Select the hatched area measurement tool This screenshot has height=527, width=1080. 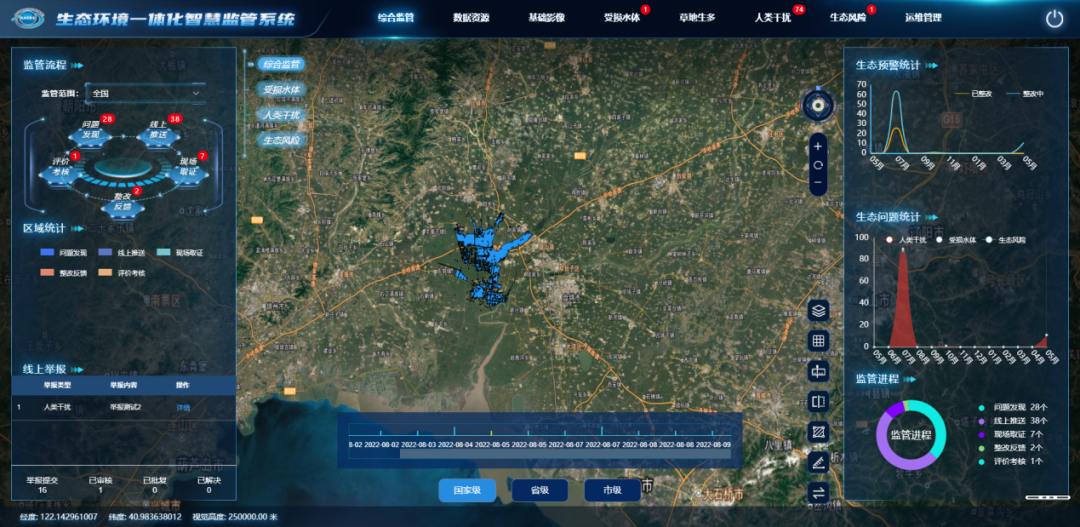tap(818, 432)
